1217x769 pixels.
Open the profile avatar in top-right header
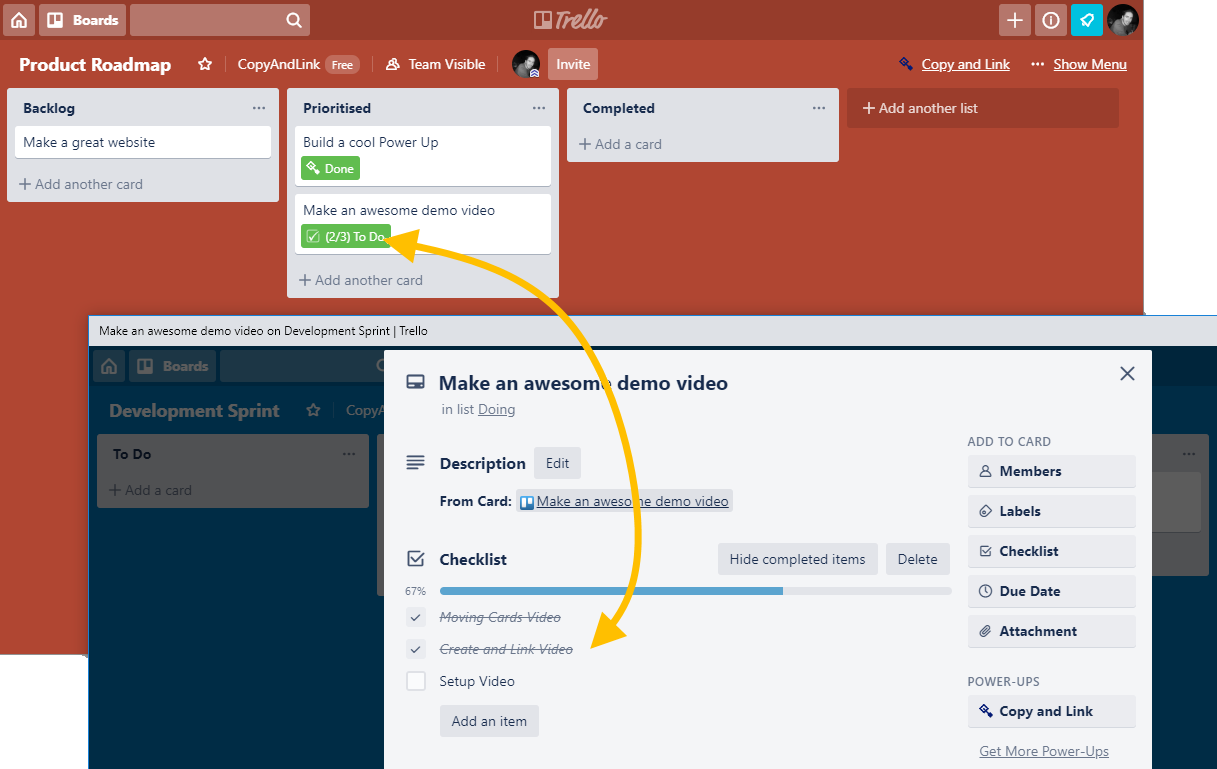click(x=1123, y=20)
